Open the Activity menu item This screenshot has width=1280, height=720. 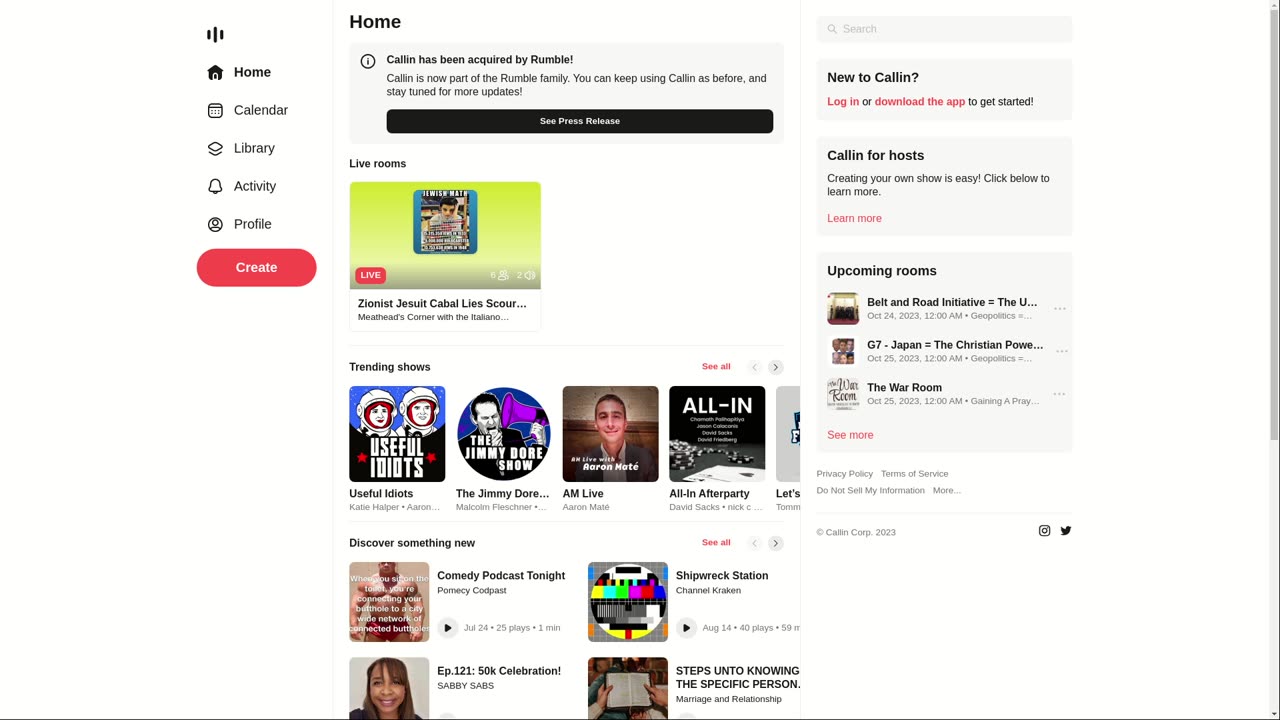coord(256,186)
